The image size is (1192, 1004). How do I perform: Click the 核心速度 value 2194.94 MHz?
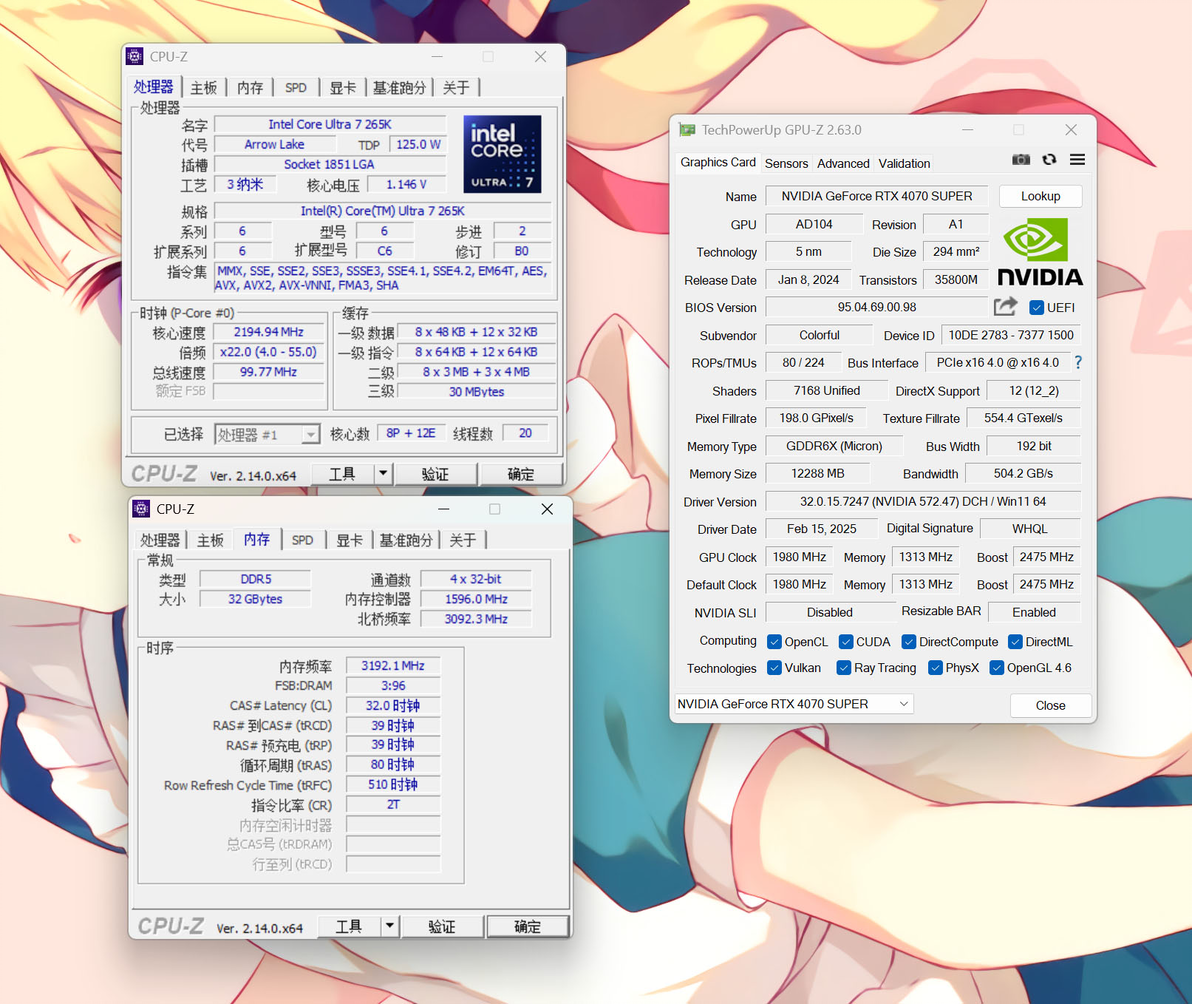point(268,332)
